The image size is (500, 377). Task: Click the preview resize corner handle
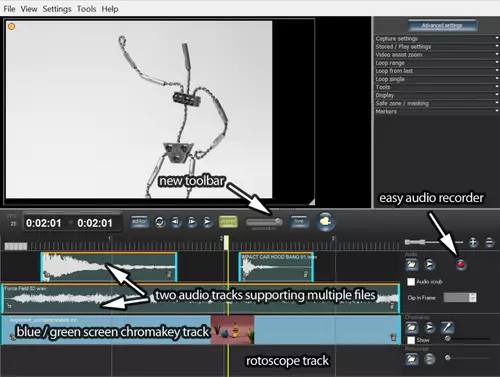click(x=312, y=202)
